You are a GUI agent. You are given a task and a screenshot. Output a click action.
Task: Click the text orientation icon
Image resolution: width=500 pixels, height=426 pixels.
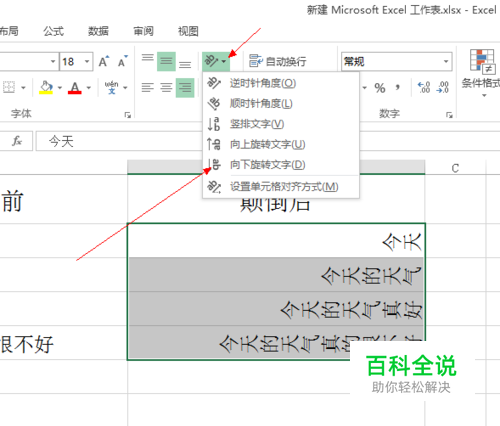point(211,61)
